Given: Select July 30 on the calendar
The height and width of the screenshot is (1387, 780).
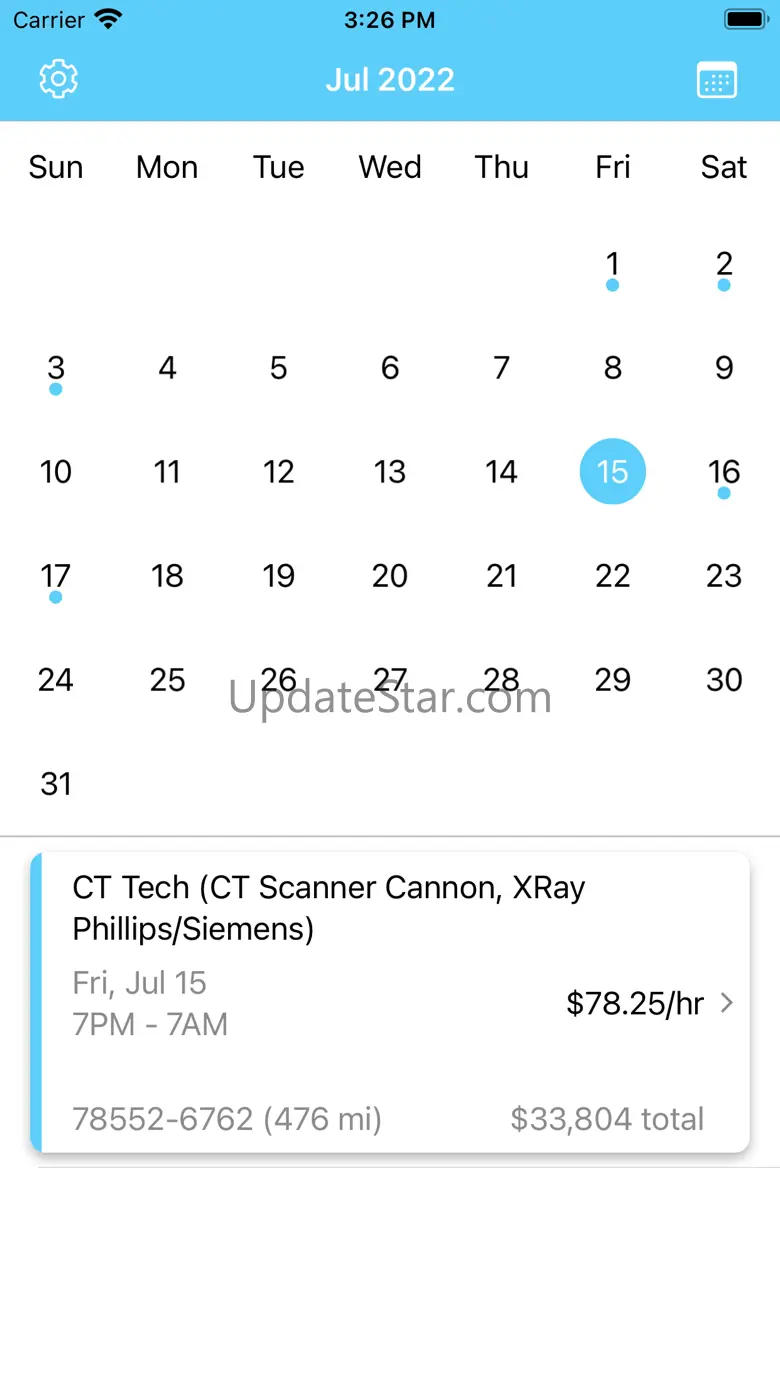Looking at the screenshot, I should tap(724, 680).
